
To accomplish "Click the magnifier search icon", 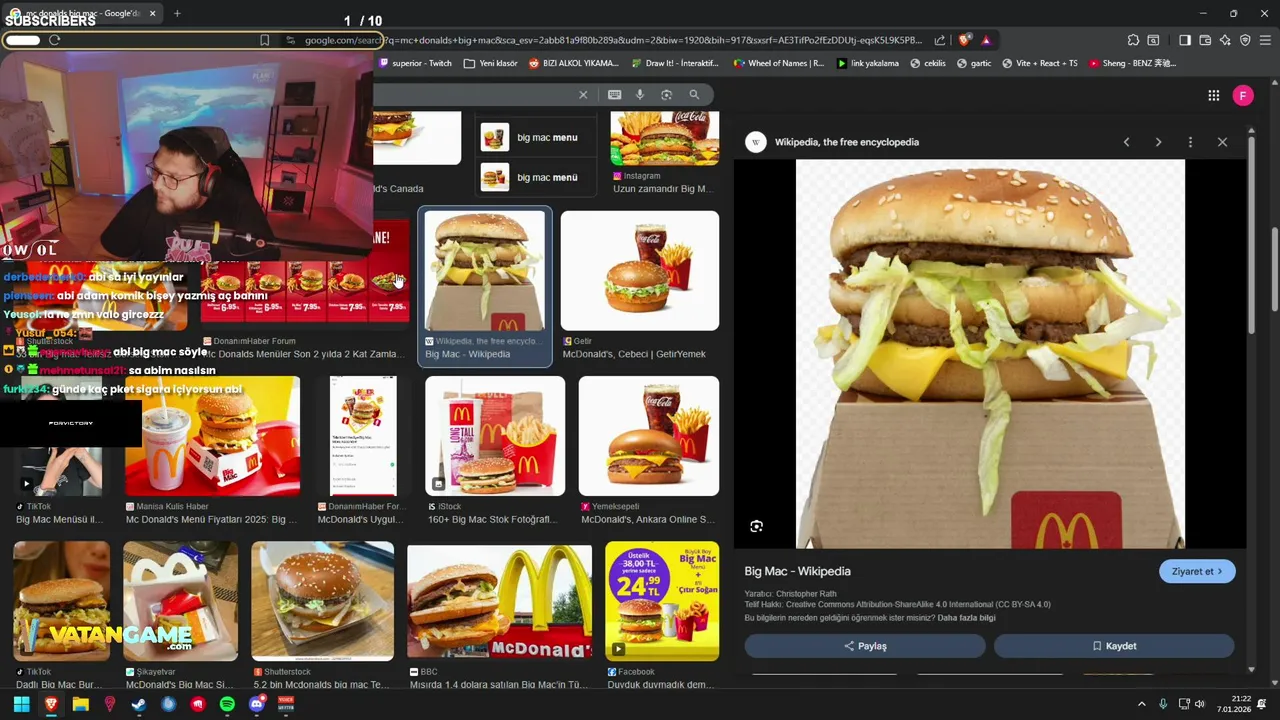I will tap(694, 95).
